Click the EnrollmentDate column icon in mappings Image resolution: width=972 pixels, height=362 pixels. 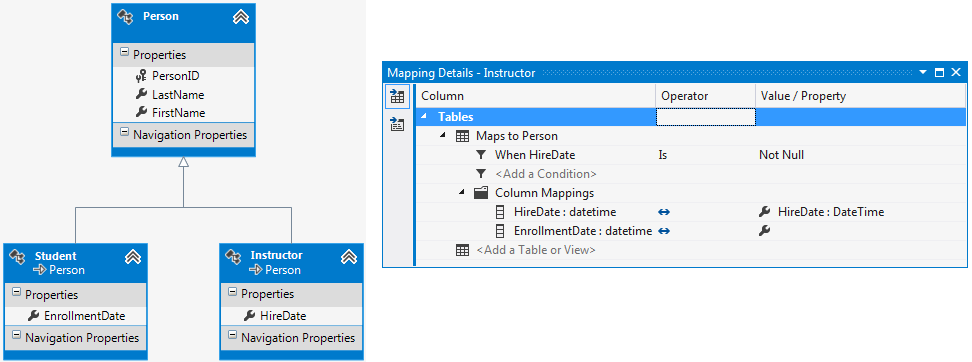pyautogui.click(x=500, y=231)
